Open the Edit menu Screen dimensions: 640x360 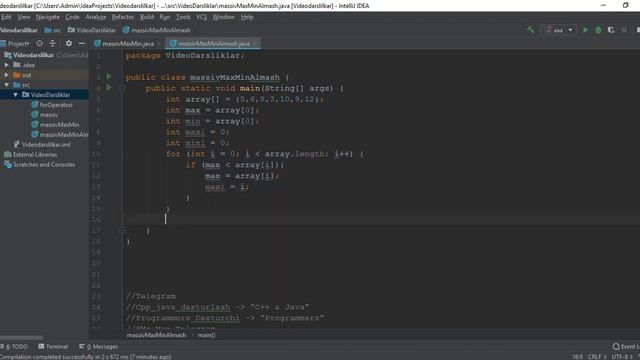pos(6,17)
